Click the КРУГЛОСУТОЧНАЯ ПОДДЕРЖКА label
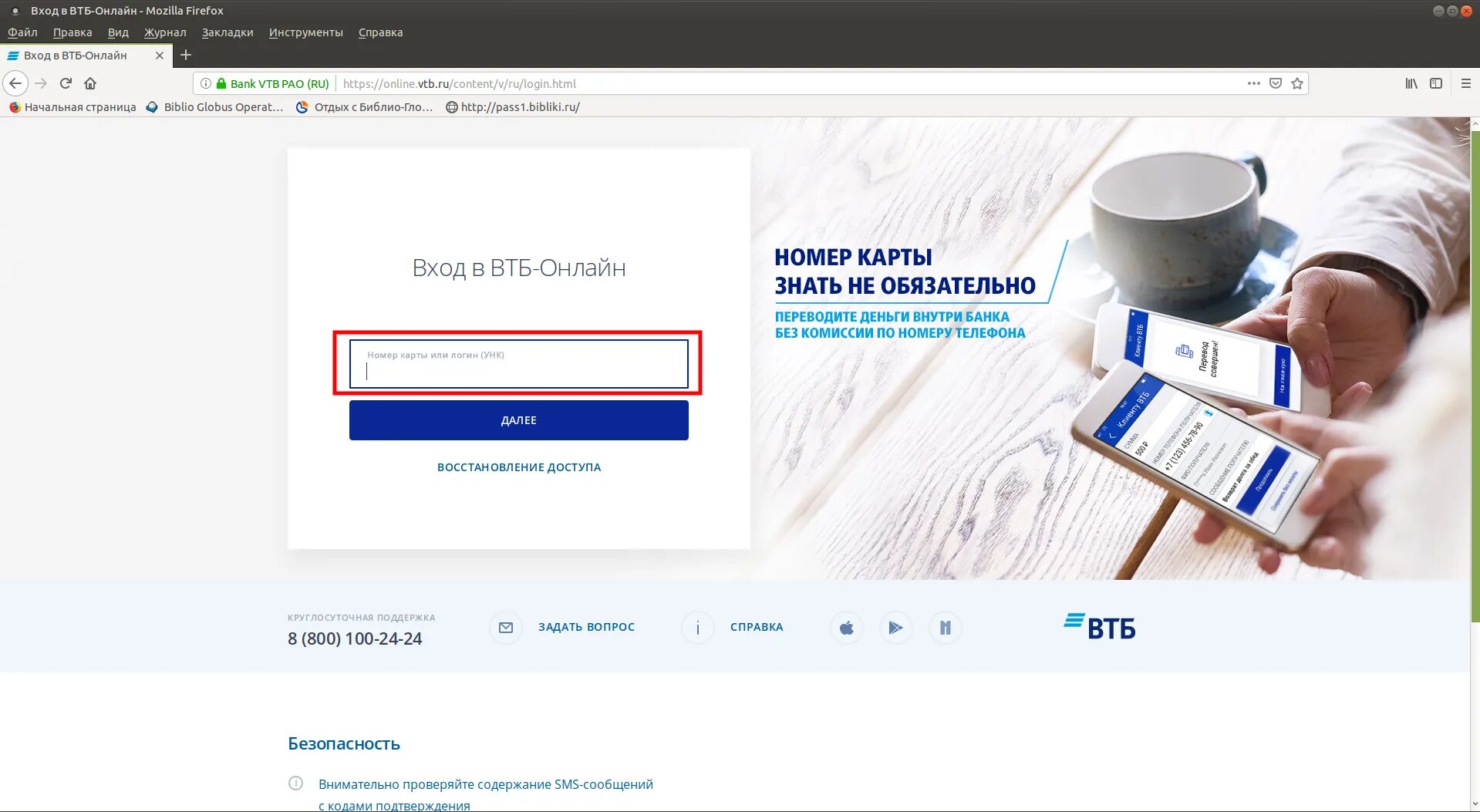This screenshot has height=812, width=1480. point(361,618)
